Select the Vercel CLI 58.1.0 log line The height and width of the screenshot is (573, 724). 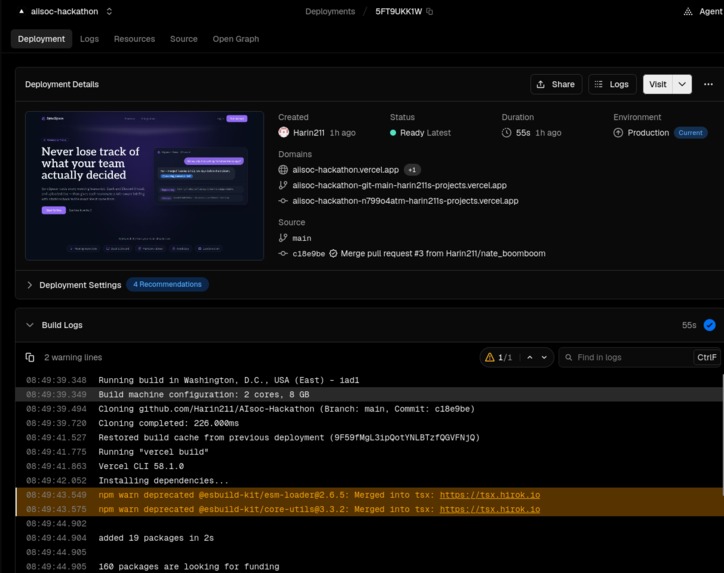[x=368, y=466]
